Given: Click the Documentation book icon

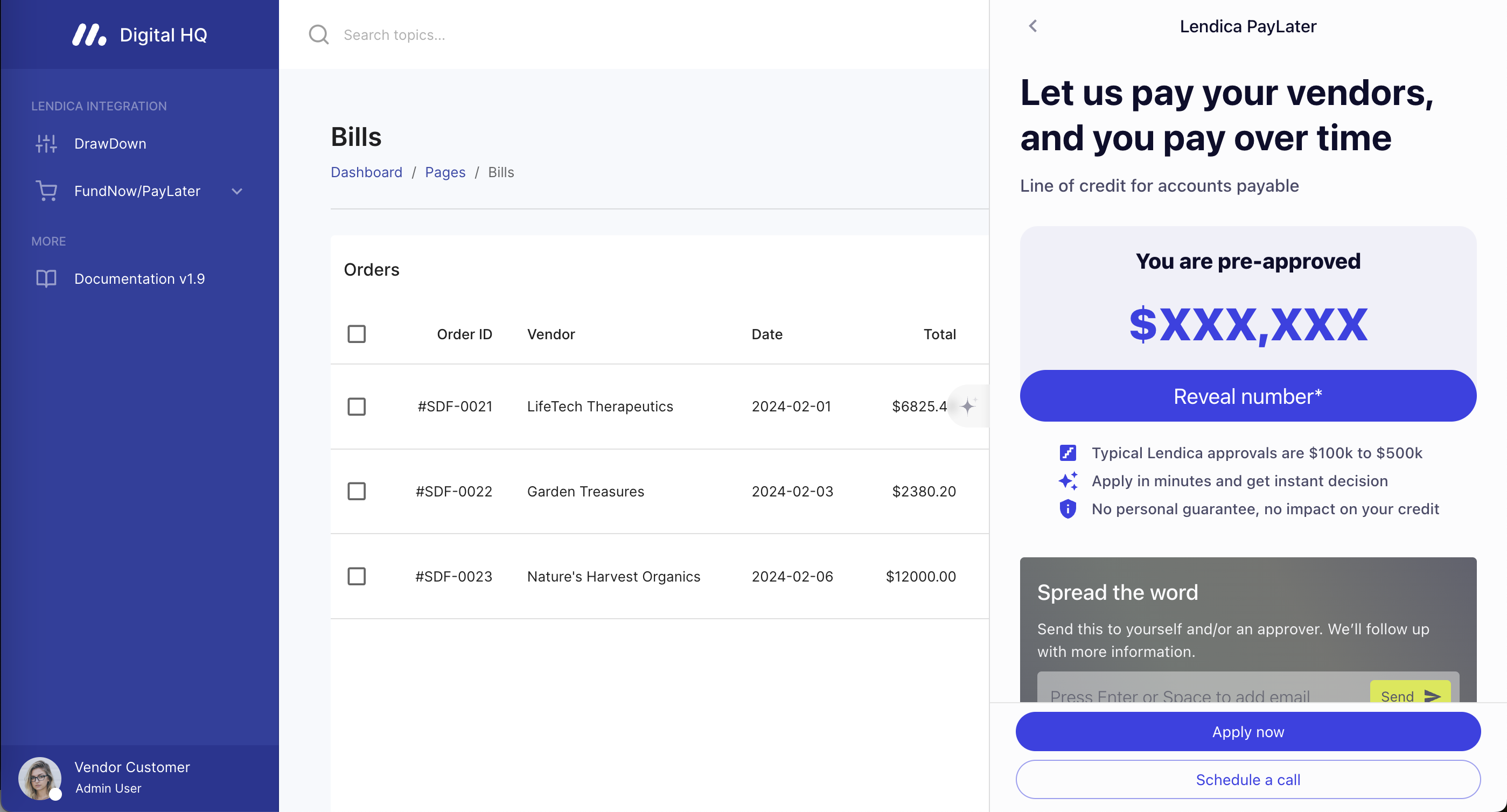Looking at the screenshot, I should (46, 278).
